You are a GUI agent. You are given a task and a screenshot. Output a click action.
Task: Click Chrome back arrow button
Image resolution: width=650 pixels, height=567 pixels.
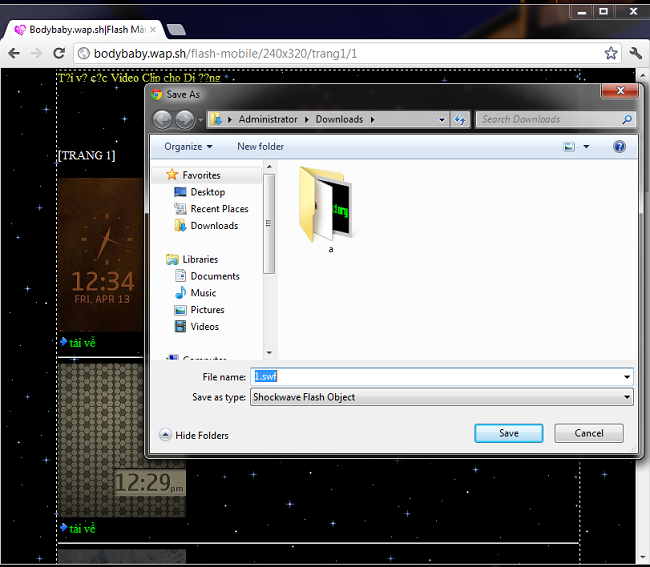point(14,53)
